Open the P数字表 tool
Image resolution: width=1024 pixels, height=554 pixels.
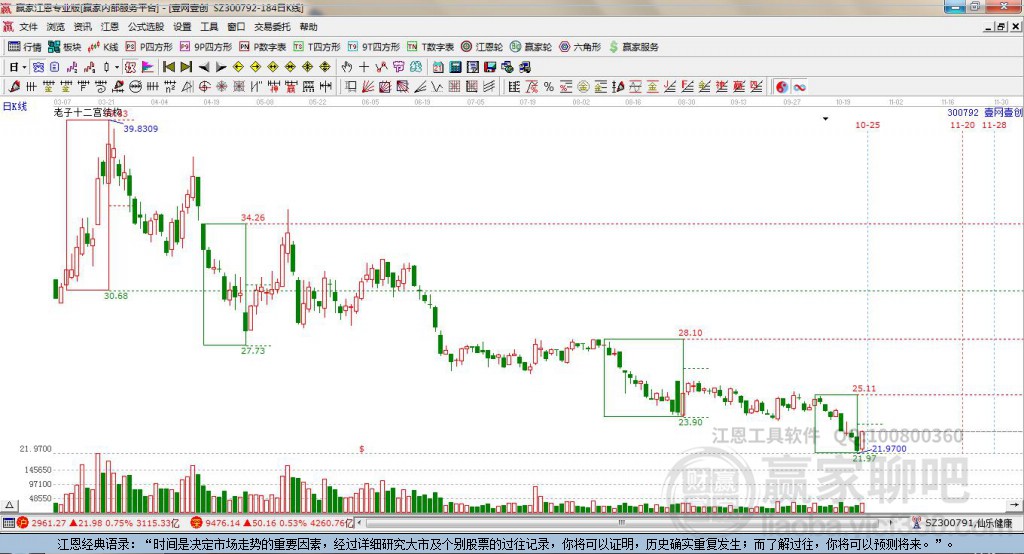263,47
